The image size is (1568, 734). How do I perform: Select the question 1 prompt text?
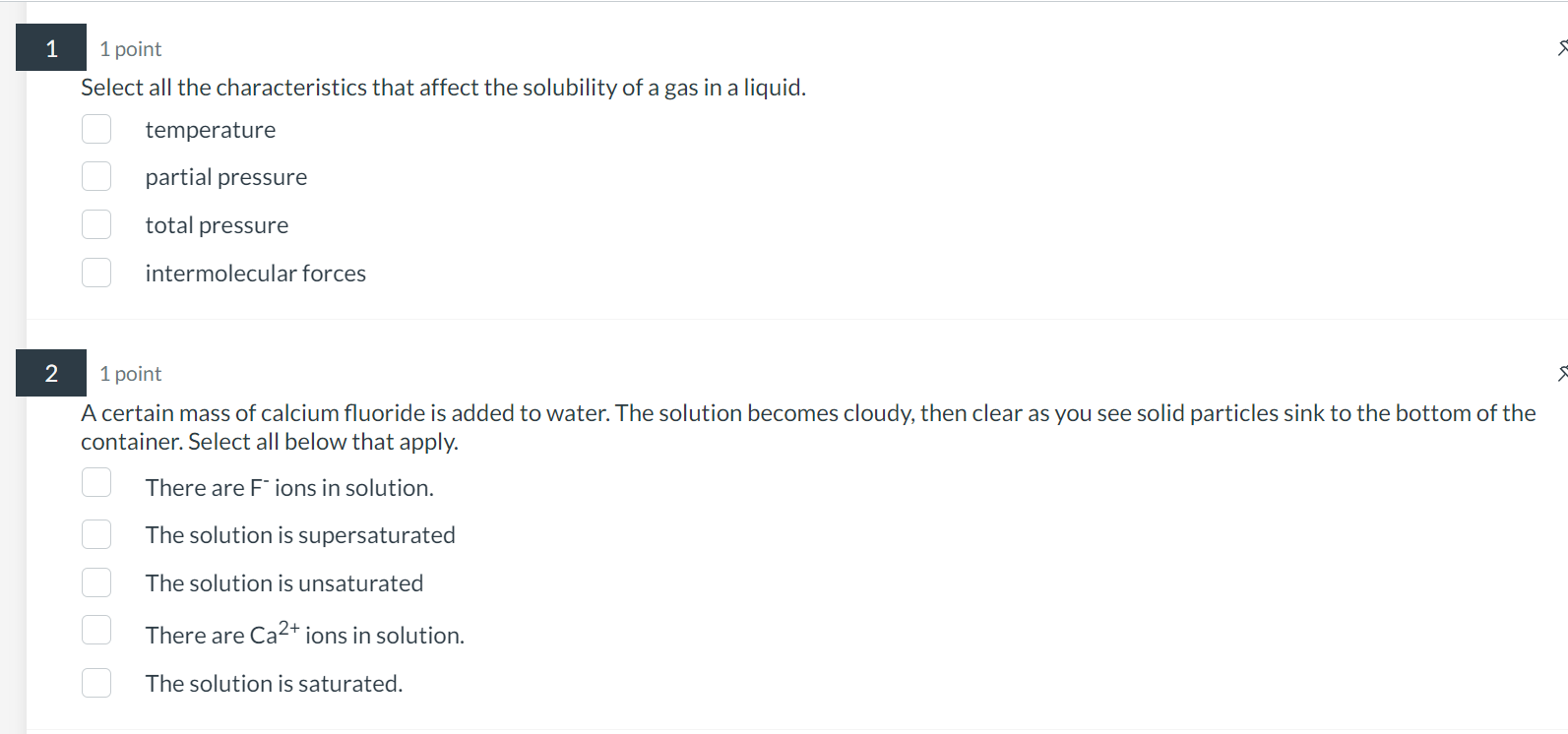443,87
